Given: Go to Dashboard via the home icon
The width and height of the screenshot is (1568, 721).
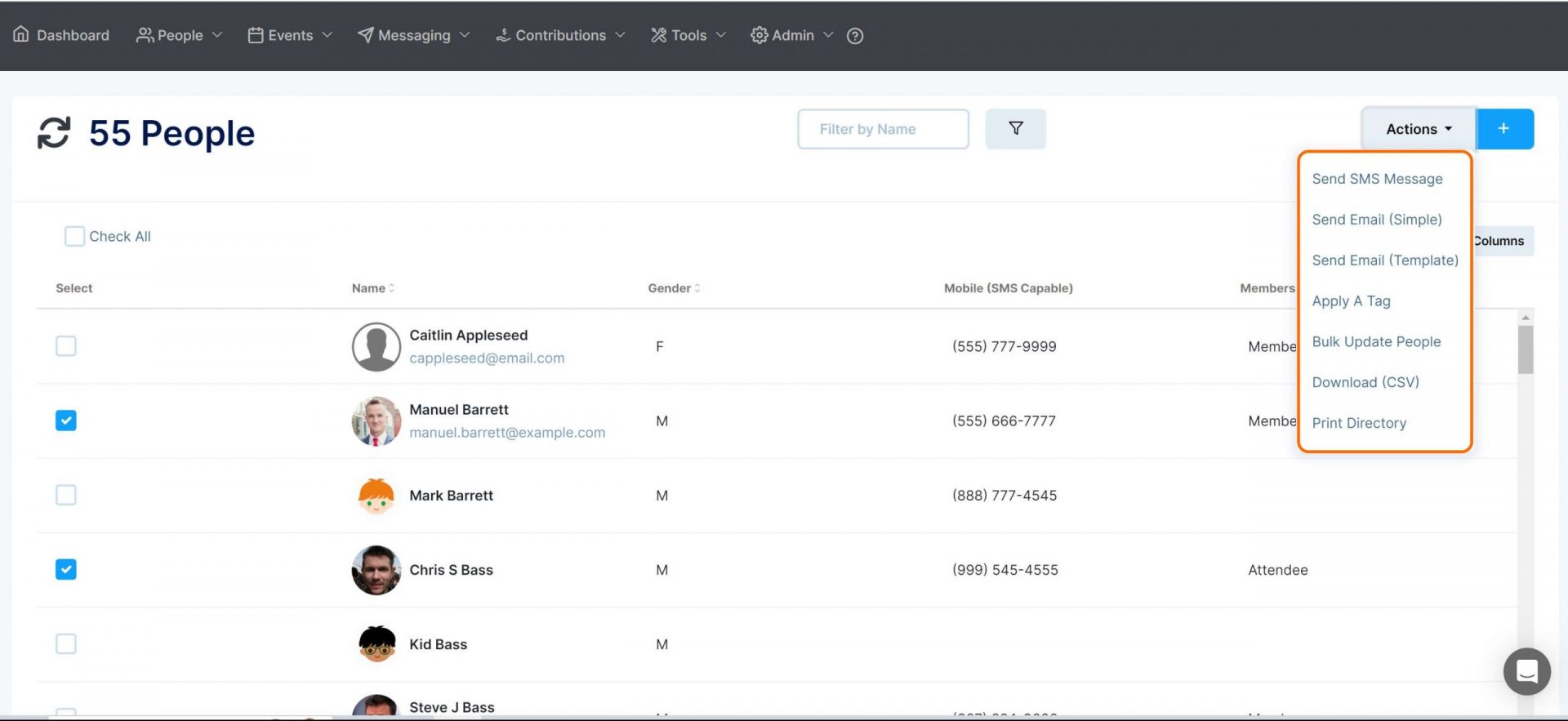Looking at the screenshot, I should tap(21, 35).
